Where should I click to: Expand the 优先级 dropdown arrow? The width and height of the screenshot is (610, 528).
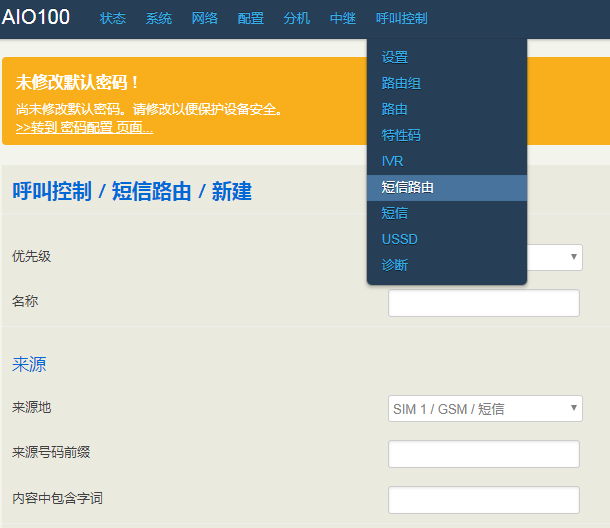pos(573,257)
